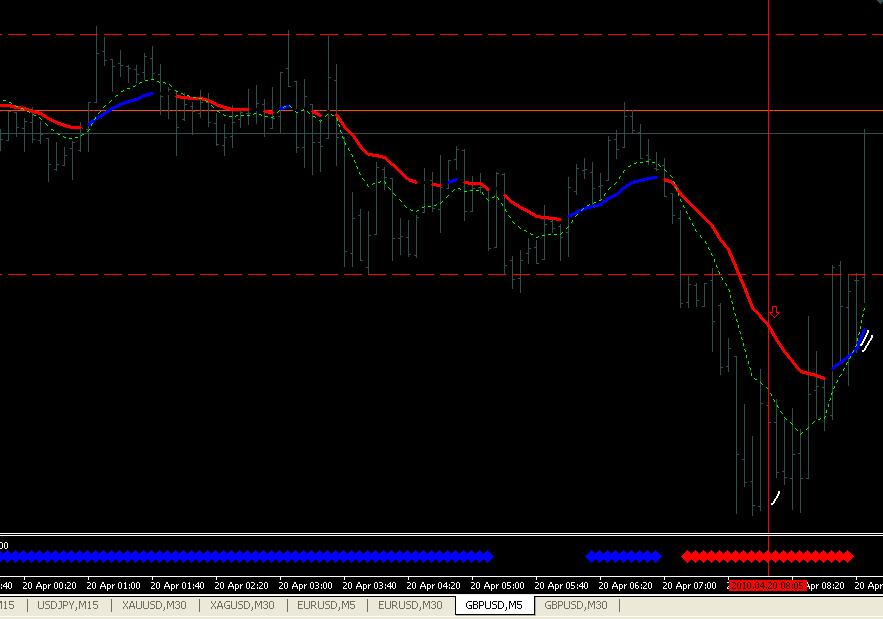Switch to the GBPUSD,M30 chart tab
The image size is (883, 619).
576,605
